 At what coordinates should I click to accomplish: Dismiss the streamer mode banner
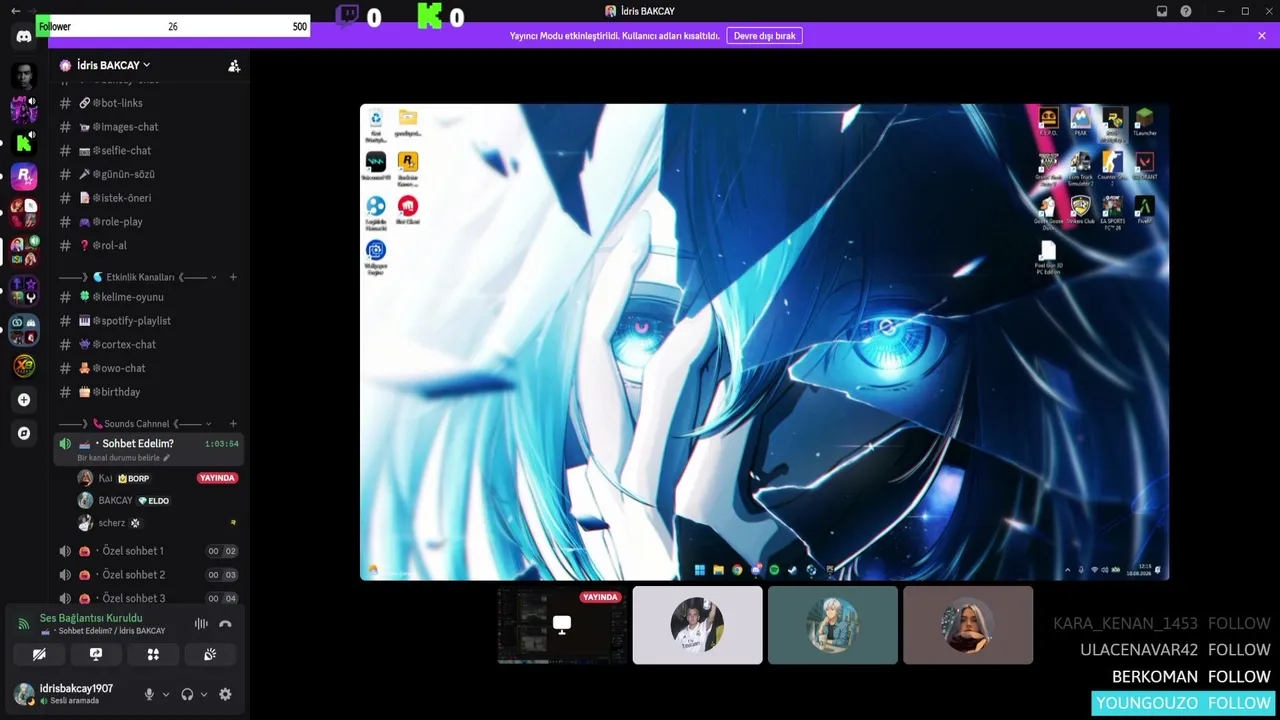[x=1262, y=36]
